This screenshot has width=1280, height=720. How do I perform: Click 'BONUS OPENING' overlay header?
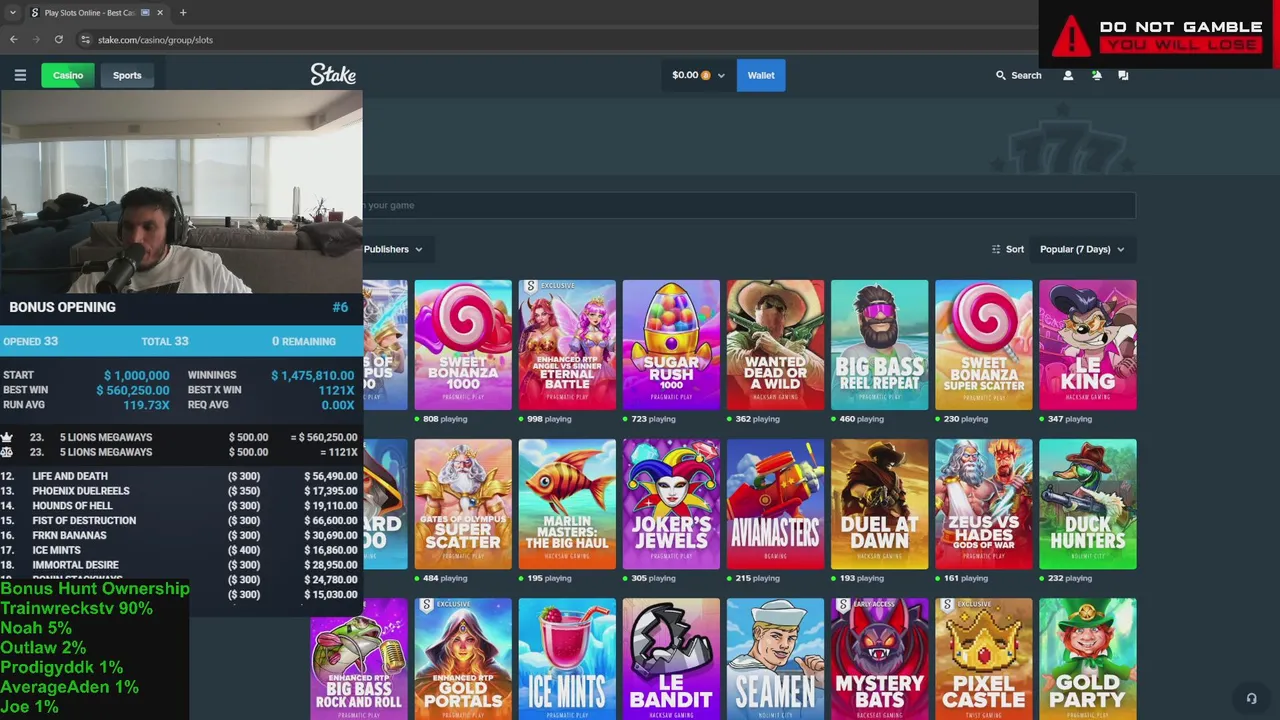[62, 307]
